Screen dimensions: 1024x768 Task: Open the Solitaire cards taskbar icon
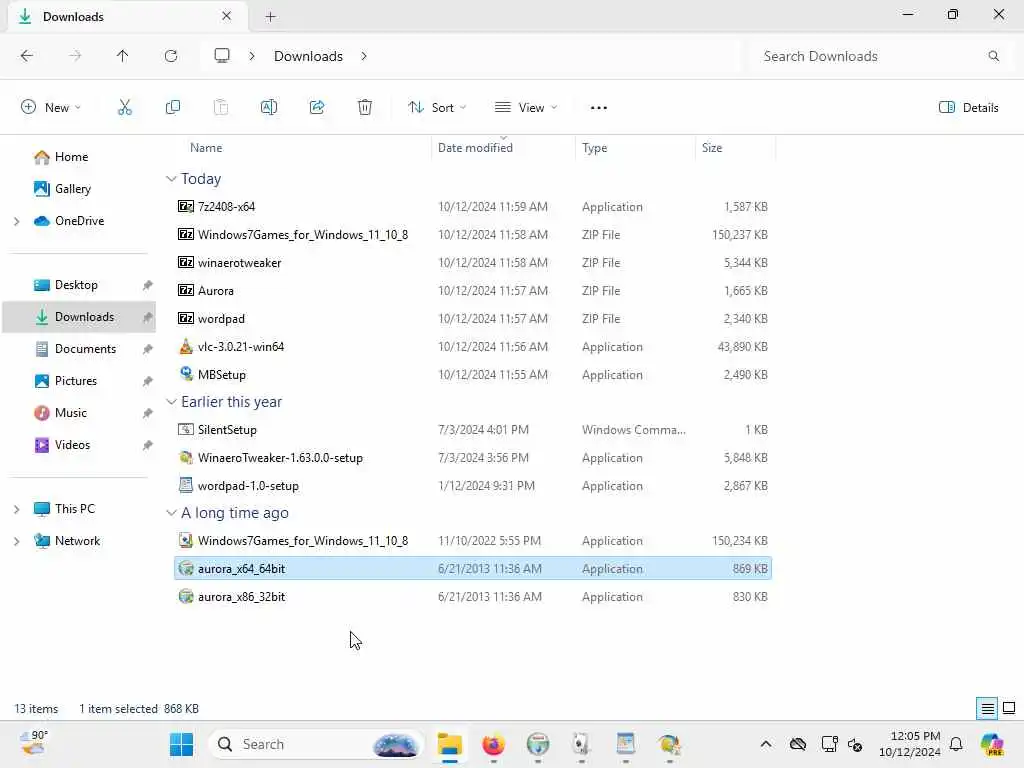(x=581, y=744)
